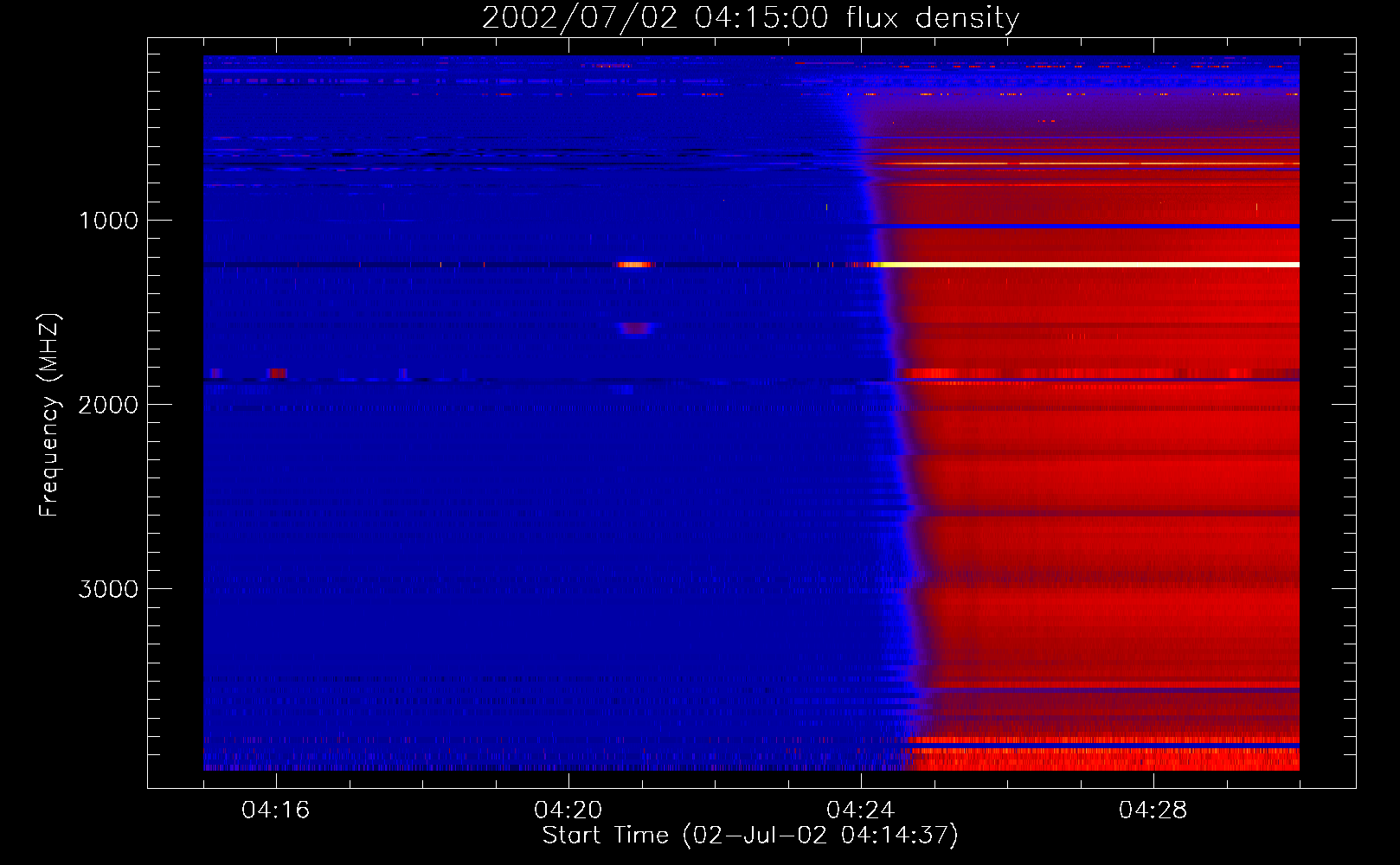The image size is (1400, 865).
Task: Click the 3000 frequency tick label
Action: 108,589
